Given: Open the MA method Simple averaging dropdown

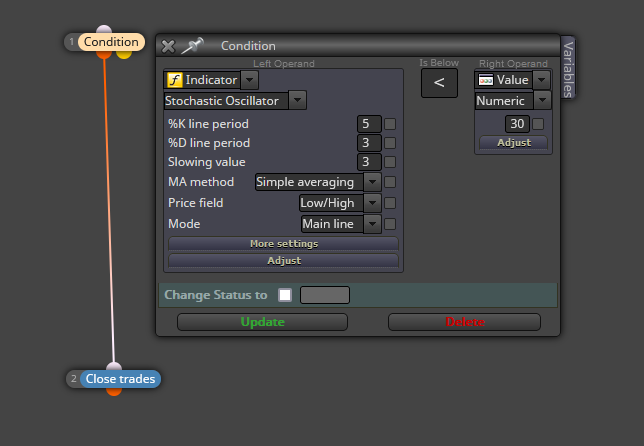Looking at the screenshot, I should [372, 182].
